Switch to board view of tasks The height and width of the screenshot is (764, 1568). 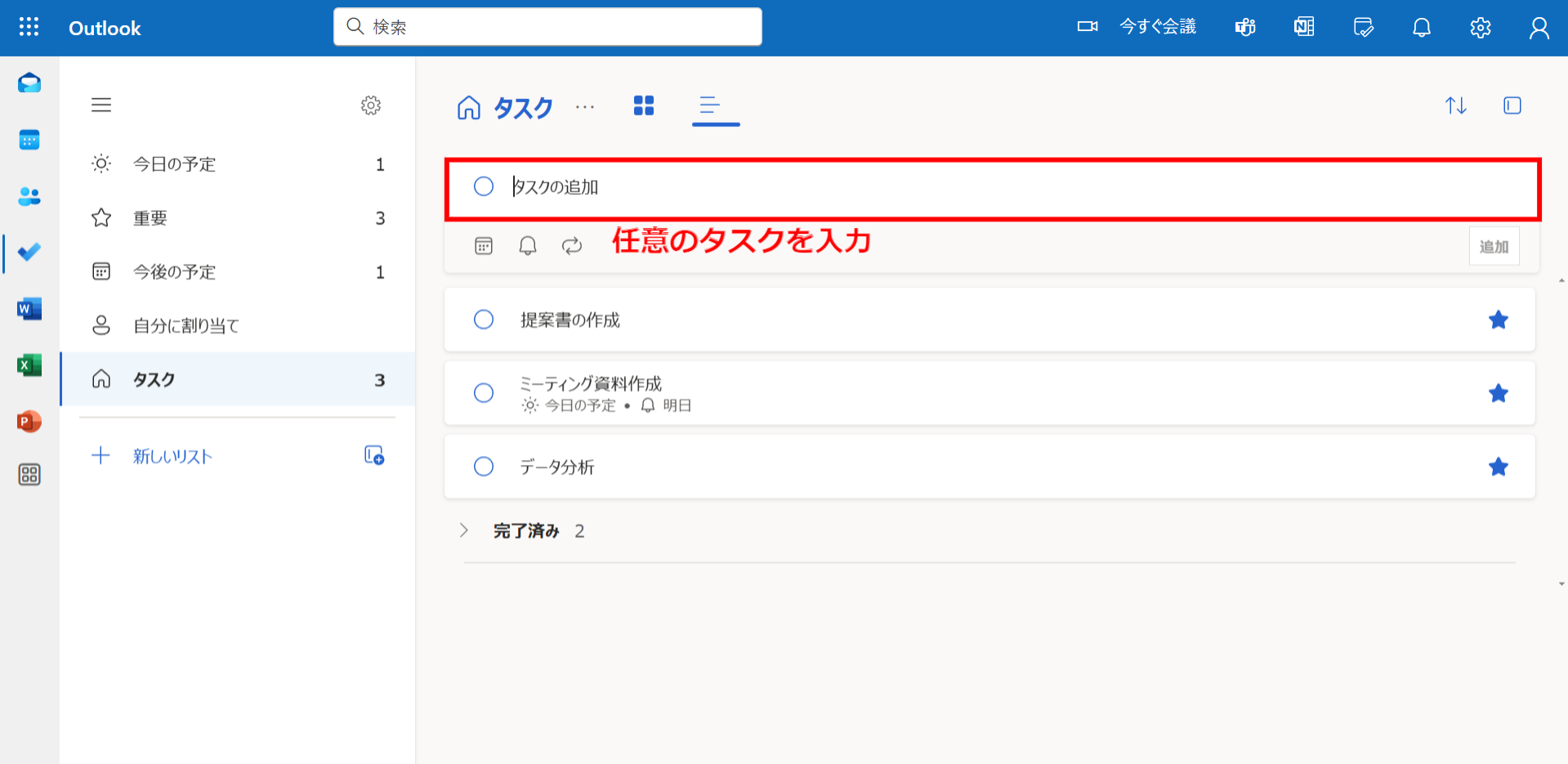point(643,105)
